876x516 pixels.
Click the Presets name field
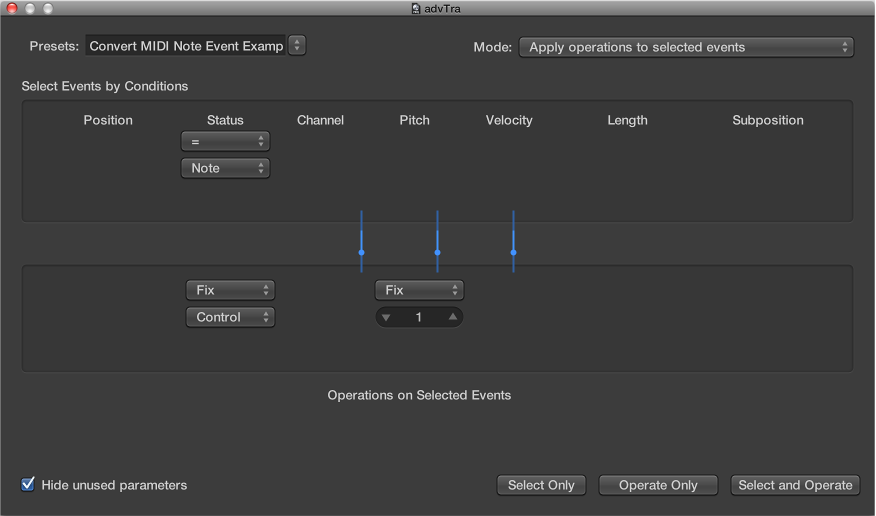[x=186, y=46]
